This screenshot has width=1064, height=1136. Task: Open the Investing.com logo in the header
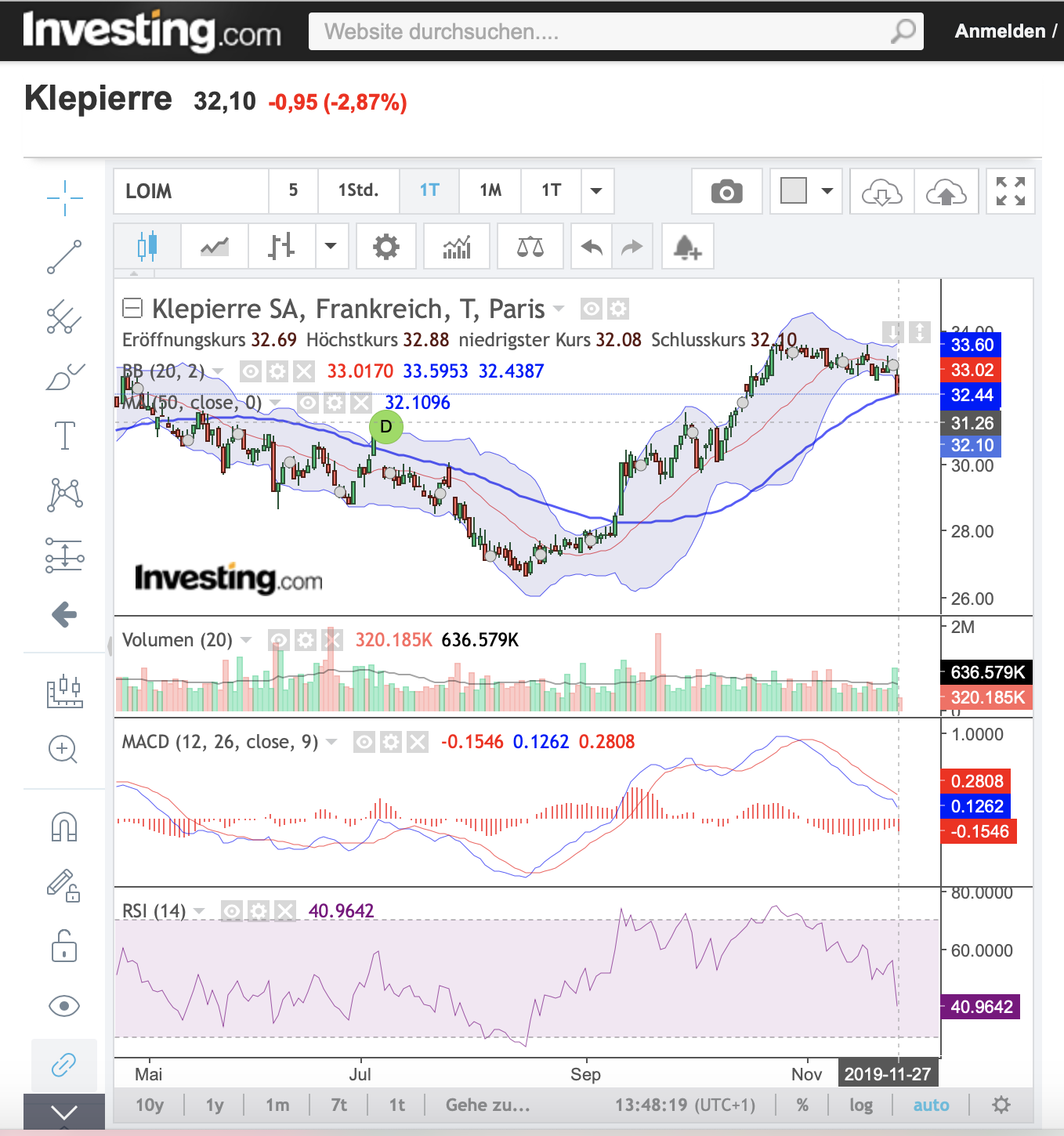(x=152, y=31)
